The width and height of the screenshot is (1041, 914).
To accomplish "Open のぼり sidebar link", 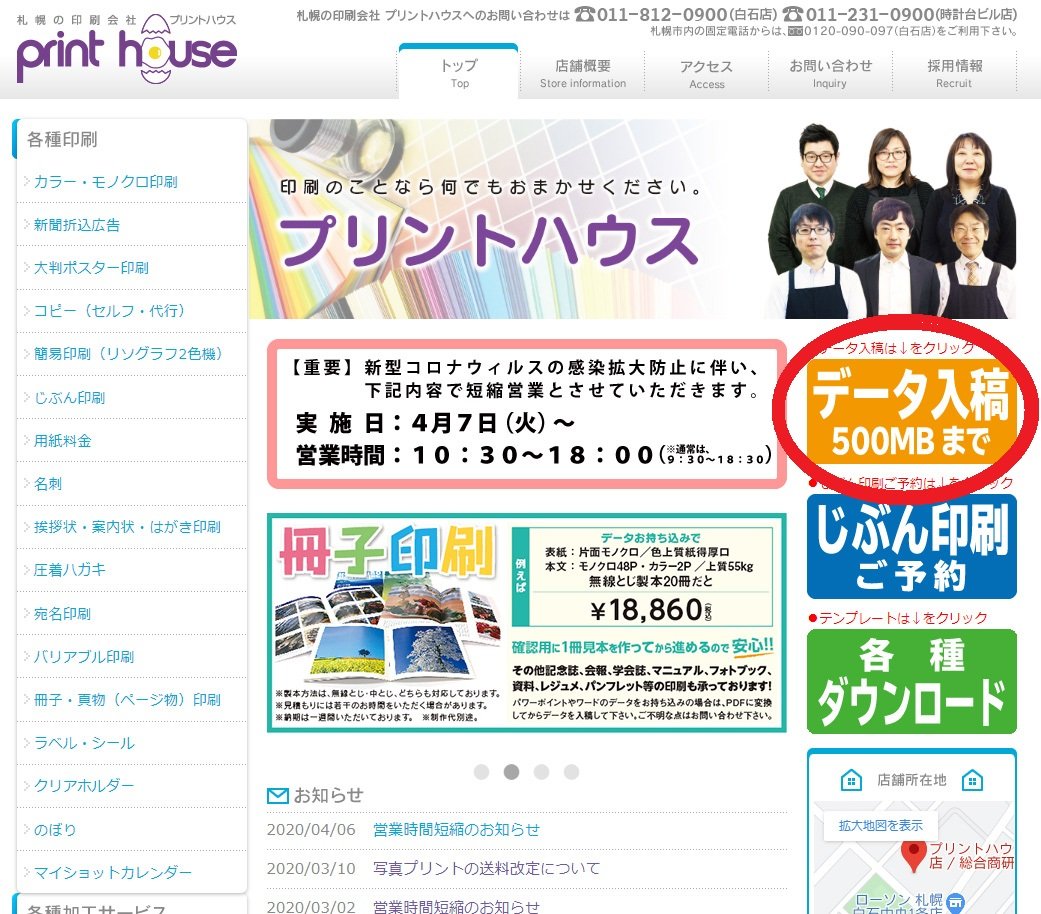I will point(54,830).
